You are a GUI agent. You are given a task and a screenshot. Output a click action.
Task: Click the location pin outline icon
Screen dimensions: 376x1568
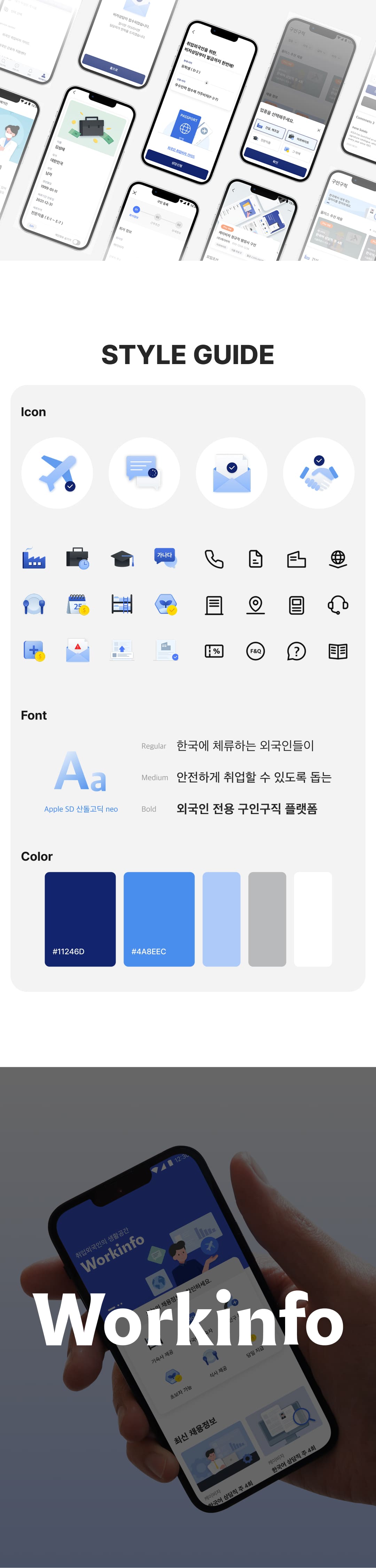tap(255, 605)
